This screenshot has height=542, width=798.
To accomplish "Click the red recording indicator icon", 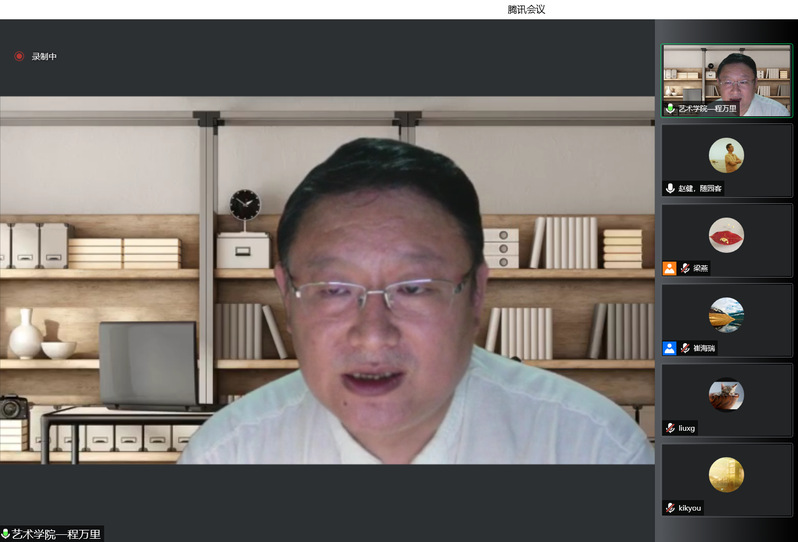I will pyautogui.click(x=18, y=56).
